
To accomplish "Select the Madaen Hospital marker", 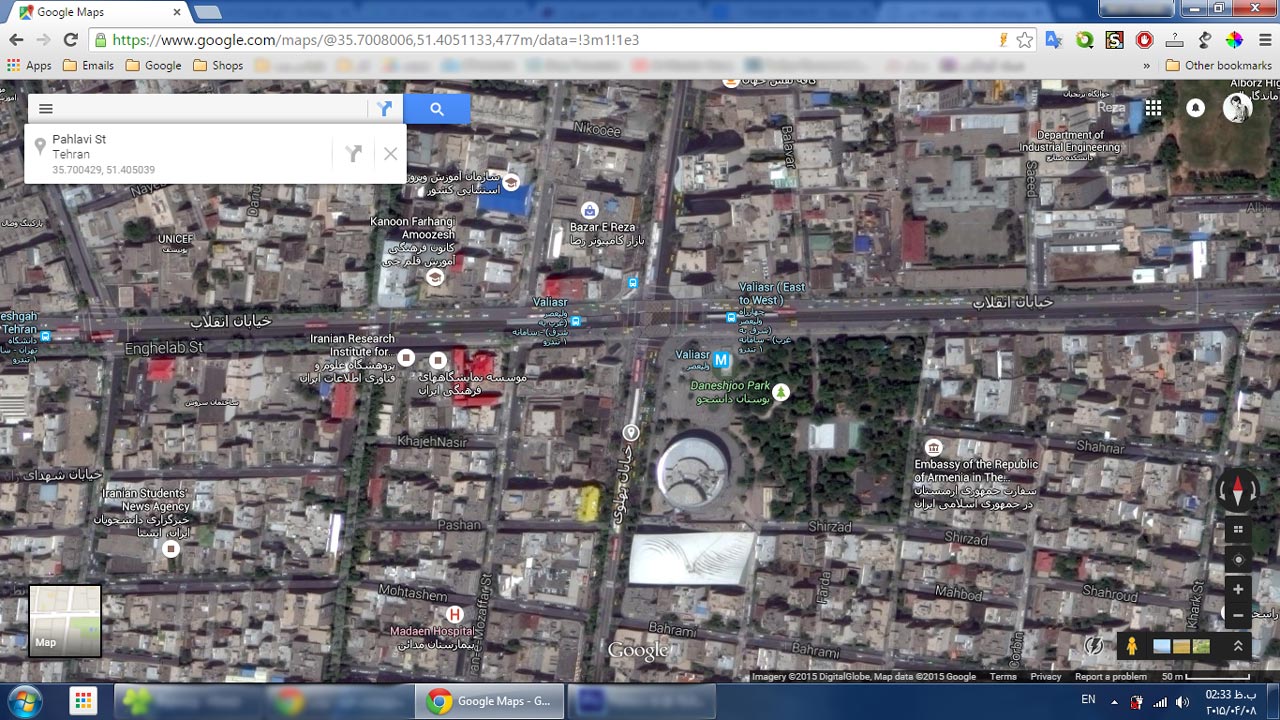I will pyautogui.click(x=455, y=614).
